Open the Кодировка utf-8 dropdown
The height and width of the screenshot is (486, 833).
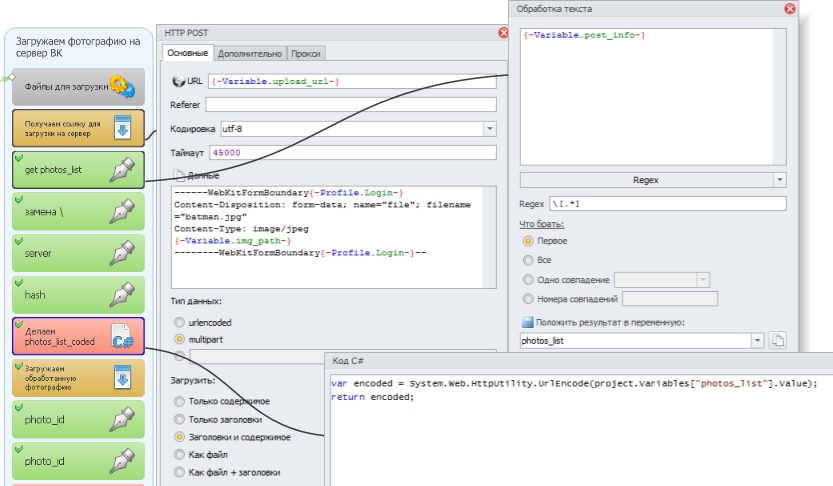coord(489,129)
